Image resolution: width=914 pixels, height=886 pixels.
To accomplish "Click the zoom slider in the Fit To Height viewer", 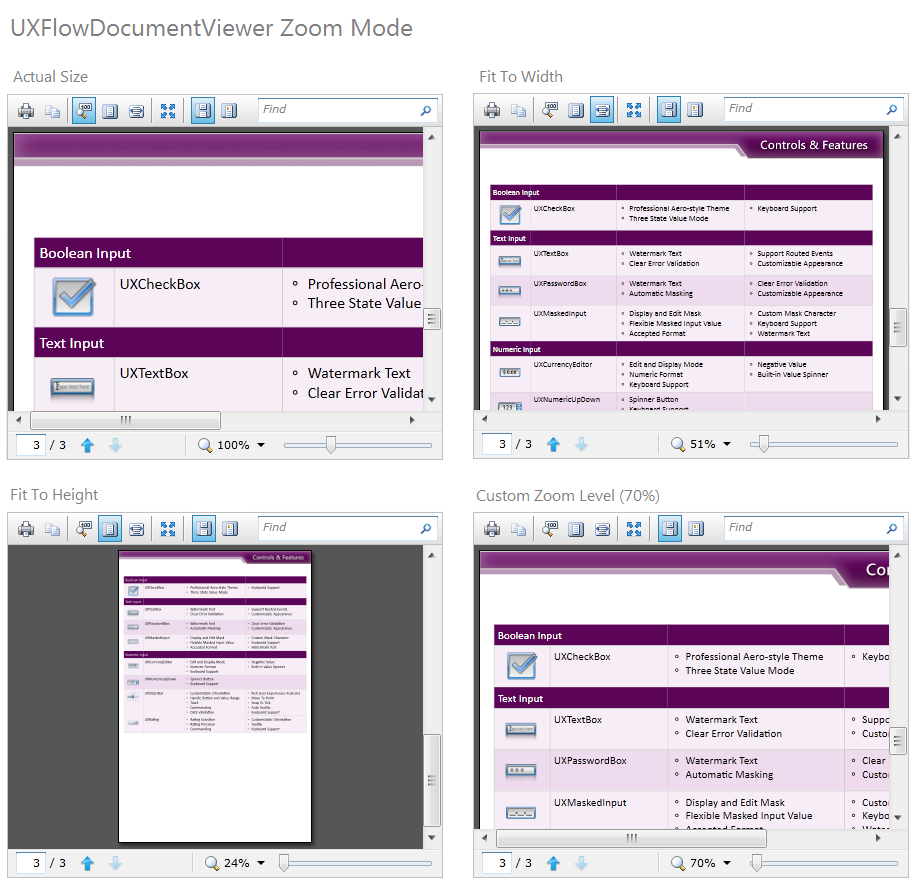I will [358, 863].
